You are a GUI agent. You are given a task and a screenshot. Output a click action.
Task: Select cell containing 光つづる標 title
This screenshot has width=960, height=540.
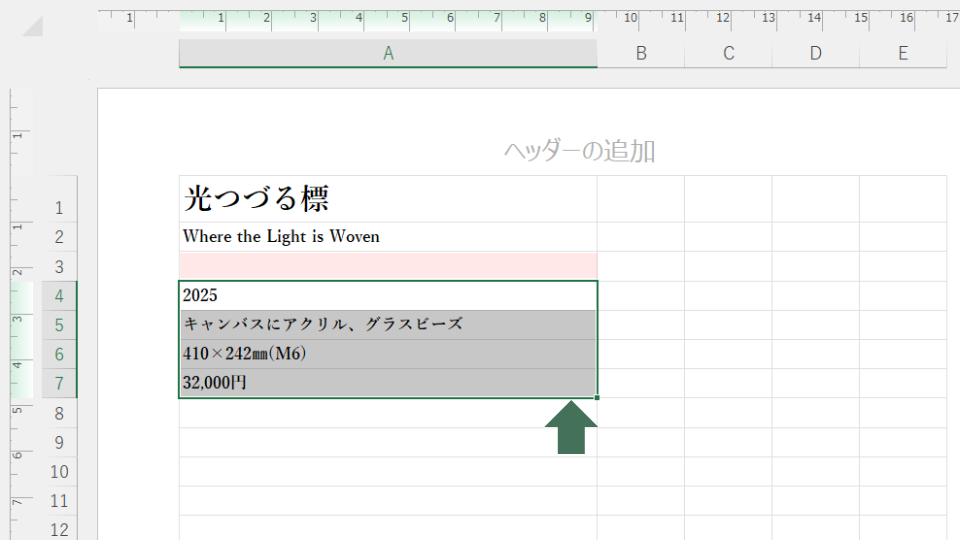(x=388, y=199)
